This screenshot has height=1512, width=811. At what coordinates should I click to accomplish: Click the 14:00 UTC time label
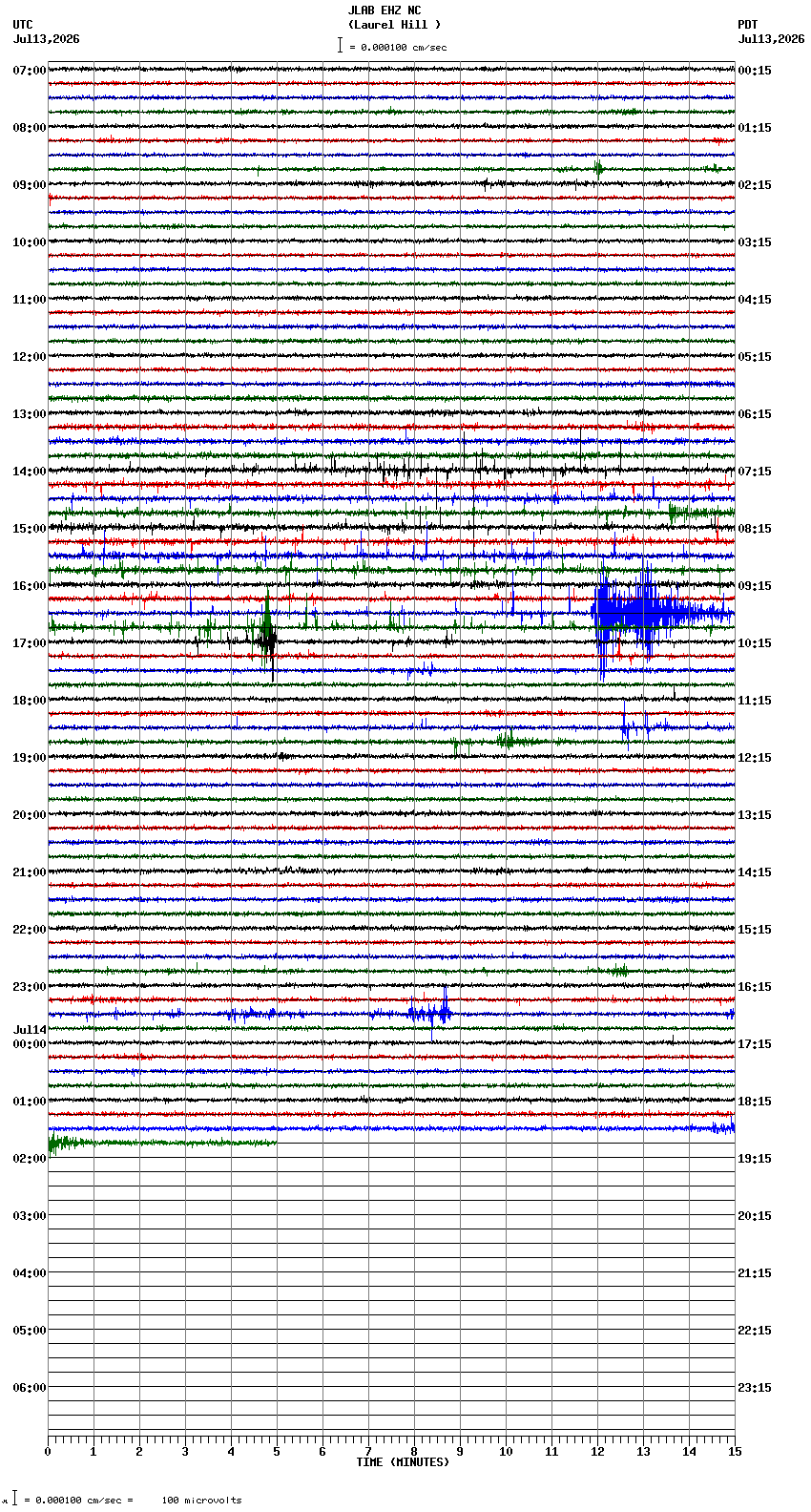coord(30,472)
